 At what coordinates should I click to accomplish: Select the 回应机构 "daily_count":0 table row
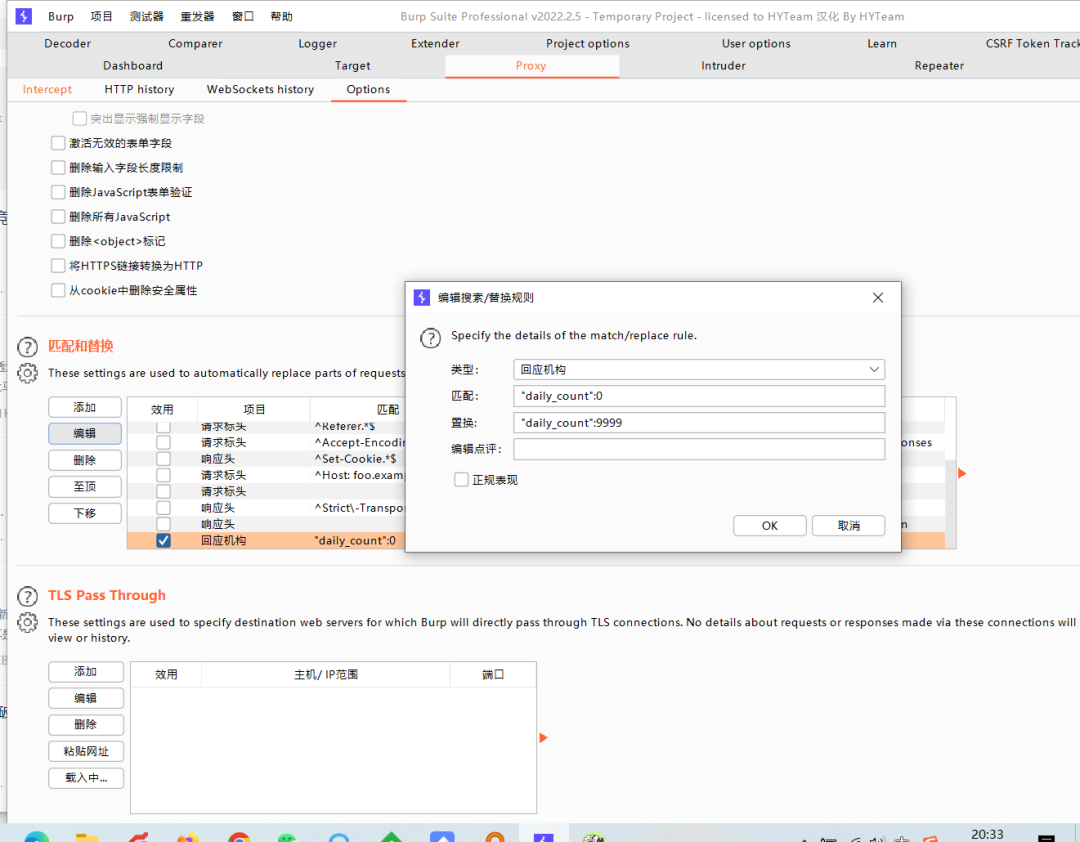click(536, 540)
